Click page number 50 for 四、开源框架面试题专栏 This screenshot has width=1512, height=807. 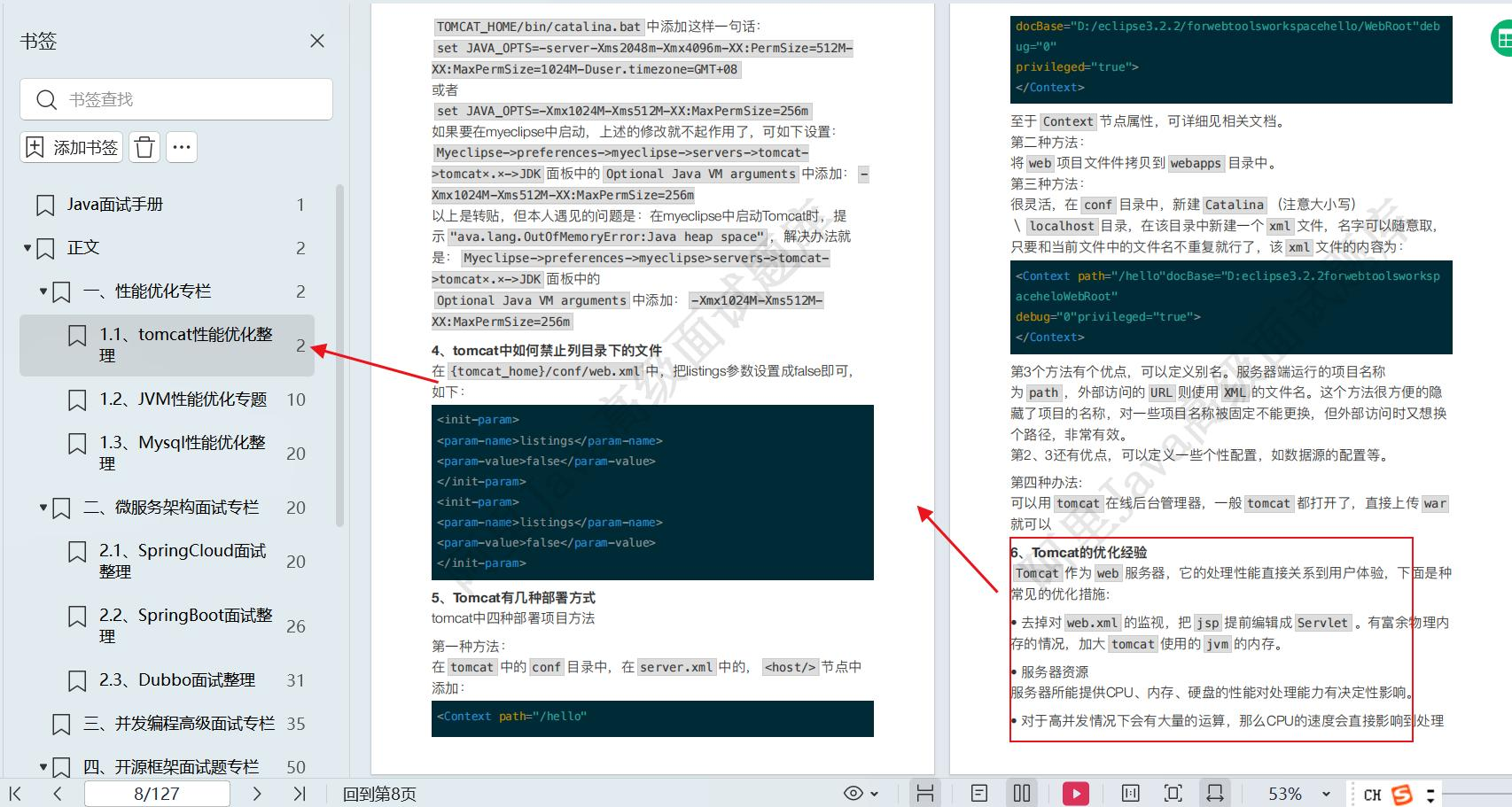(296, 767)
